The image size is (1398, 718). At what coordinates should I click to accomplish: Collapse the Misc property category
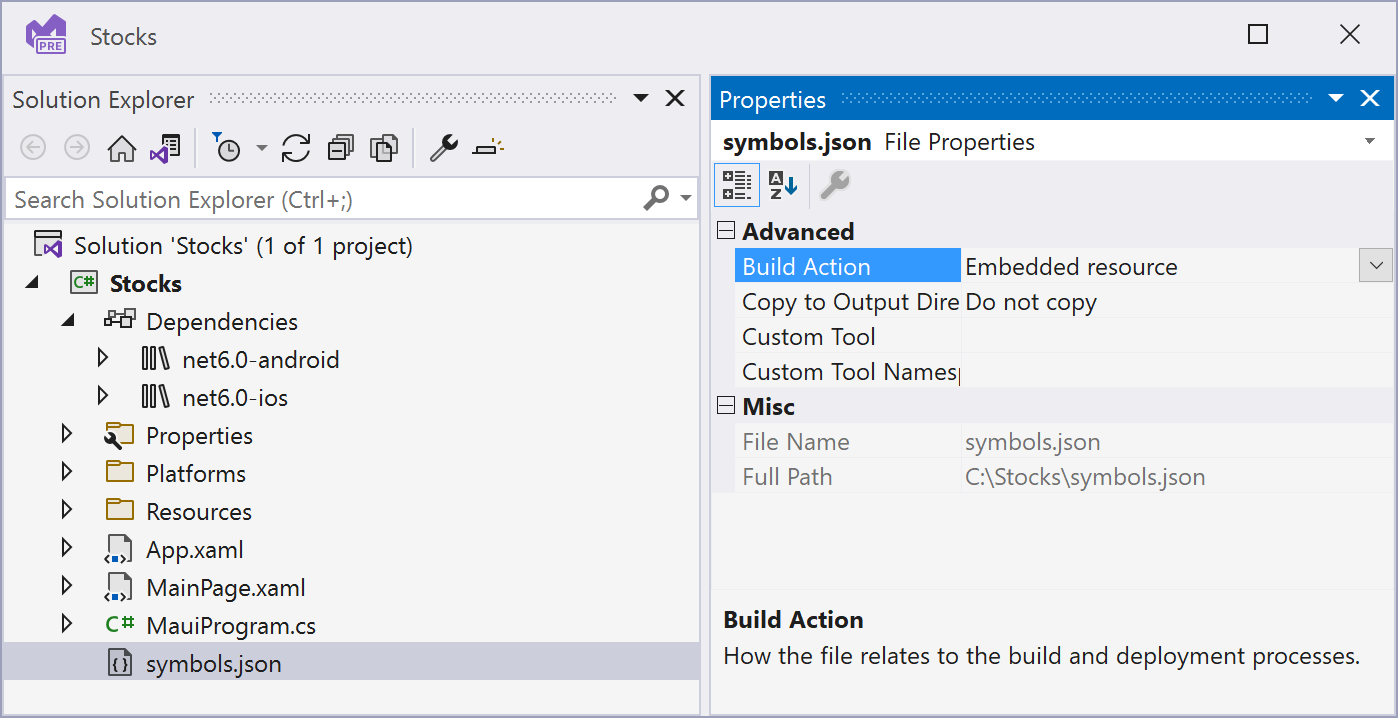pos(726,407)
